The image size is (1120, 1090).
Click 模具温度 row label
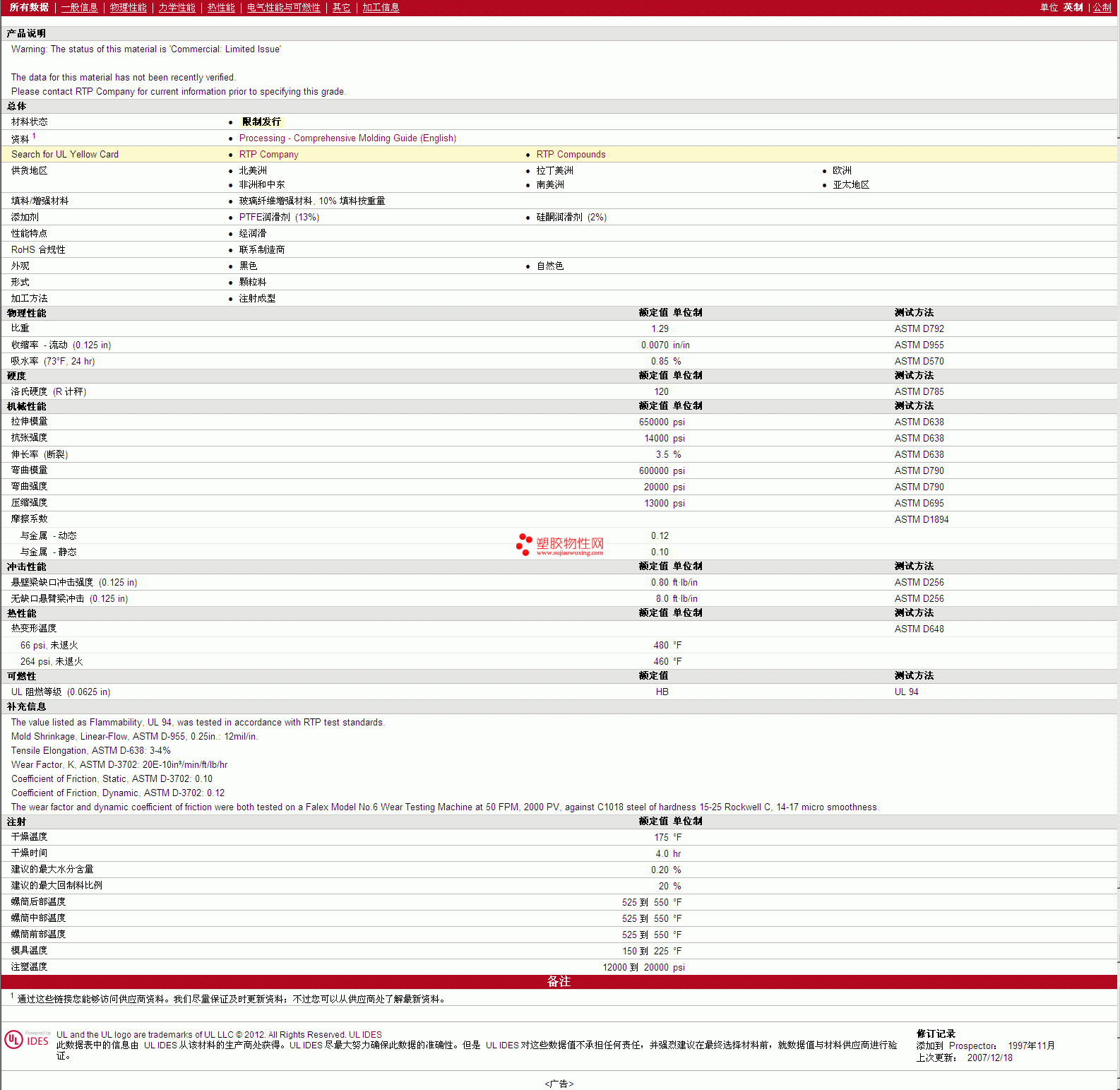click(29, 951)
